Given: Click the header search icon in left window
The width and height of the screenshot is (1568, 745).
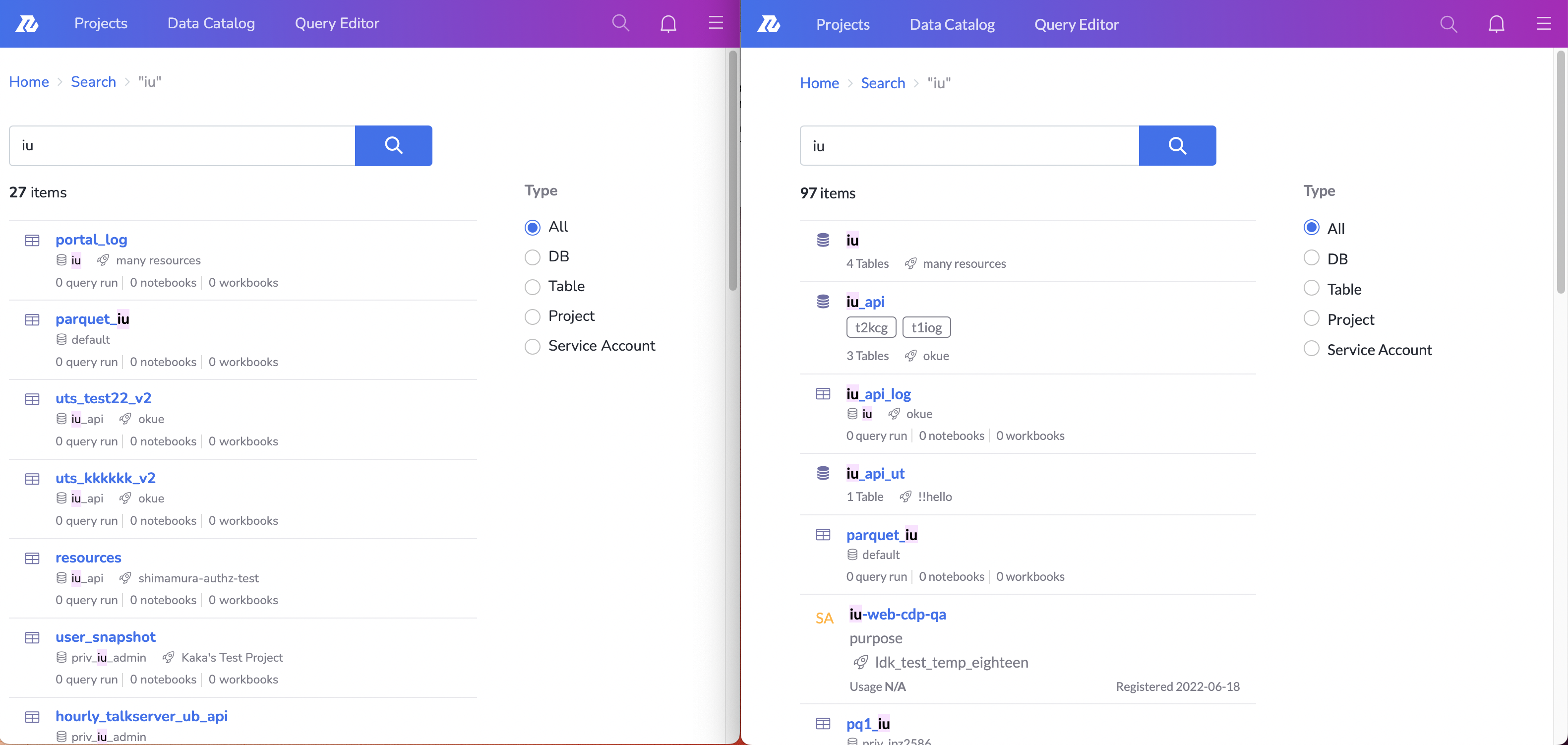Looking at the screenshot, I should point(620,24).
